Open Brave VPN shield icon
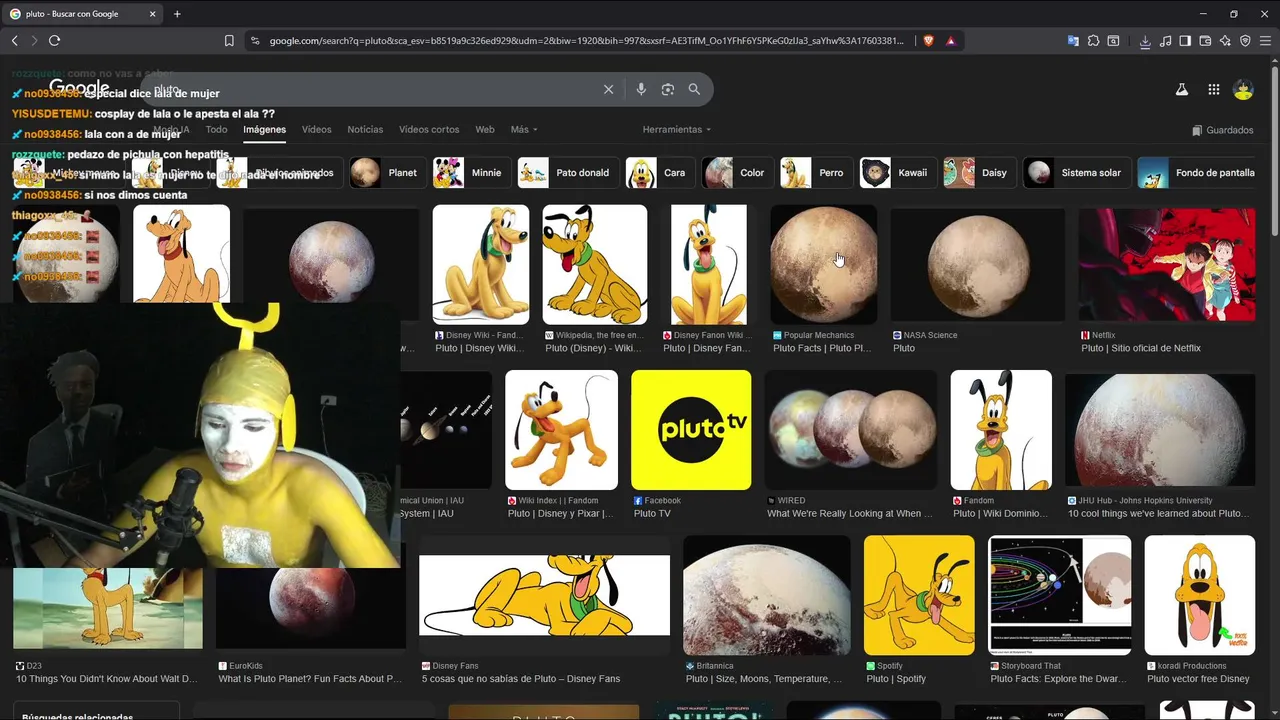The image size is (1280, 720). pyautogui.click(x=1245, y=41)
